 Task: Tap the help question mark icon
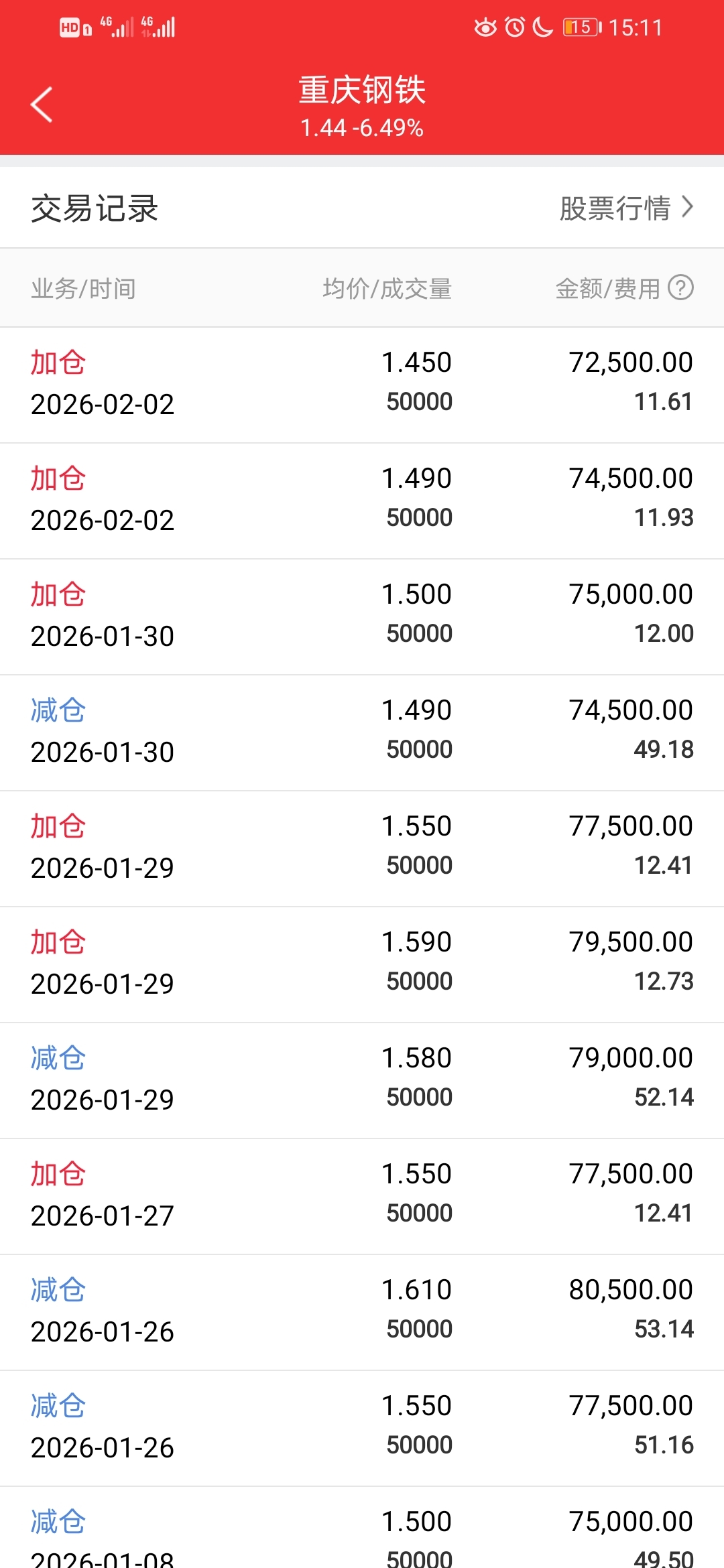point(680,288)
